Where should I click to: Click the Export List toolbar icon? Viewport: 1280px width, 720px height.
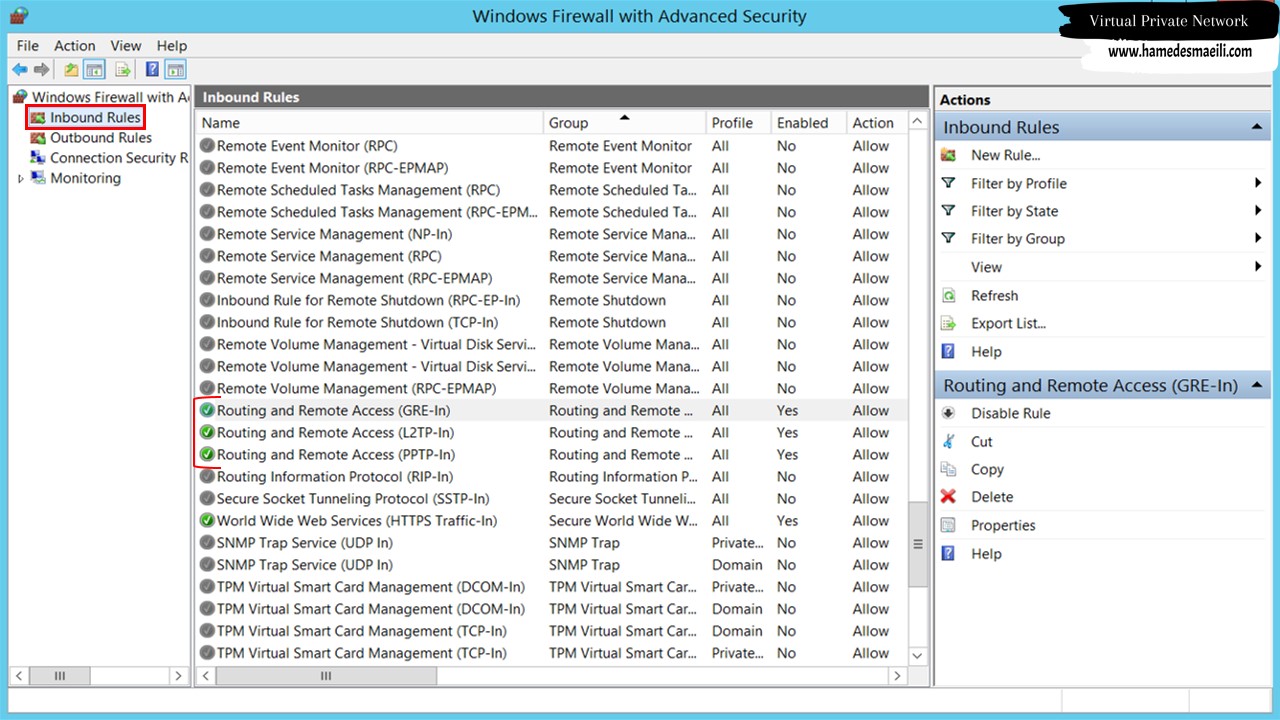[123, 70]
